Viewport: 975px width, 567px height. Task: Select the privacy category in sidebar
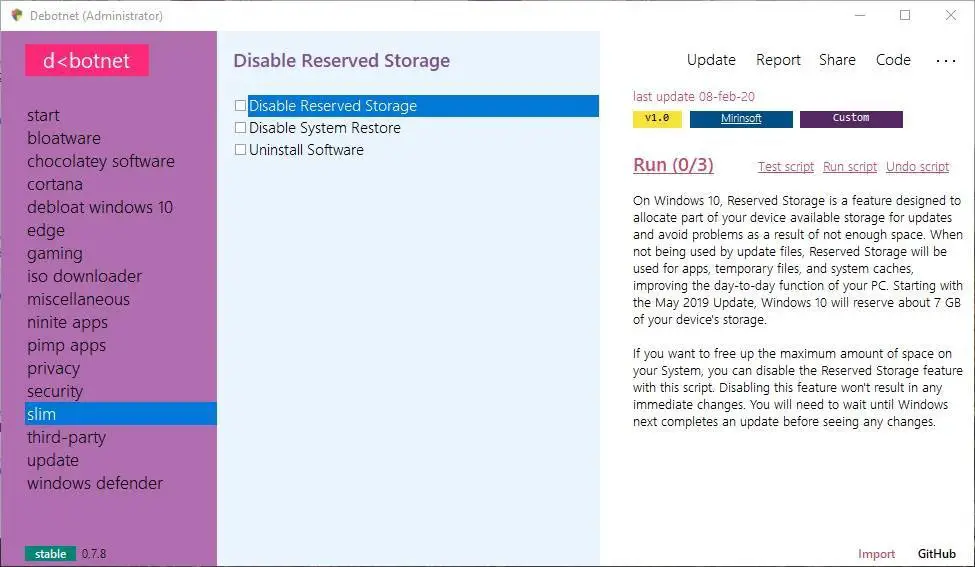54,368
